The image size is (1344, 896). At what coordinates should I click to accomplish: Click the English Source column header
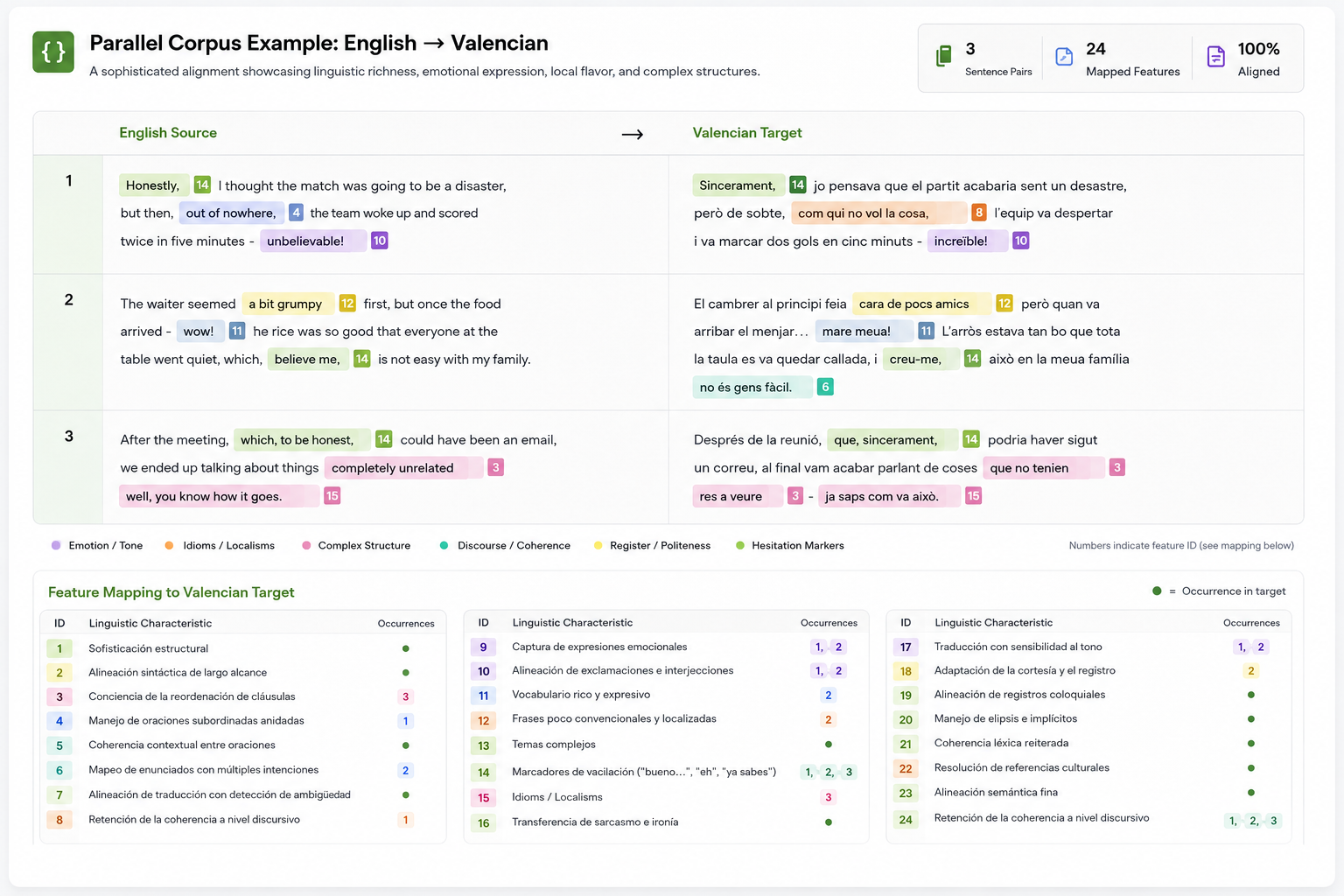(168, 133)
